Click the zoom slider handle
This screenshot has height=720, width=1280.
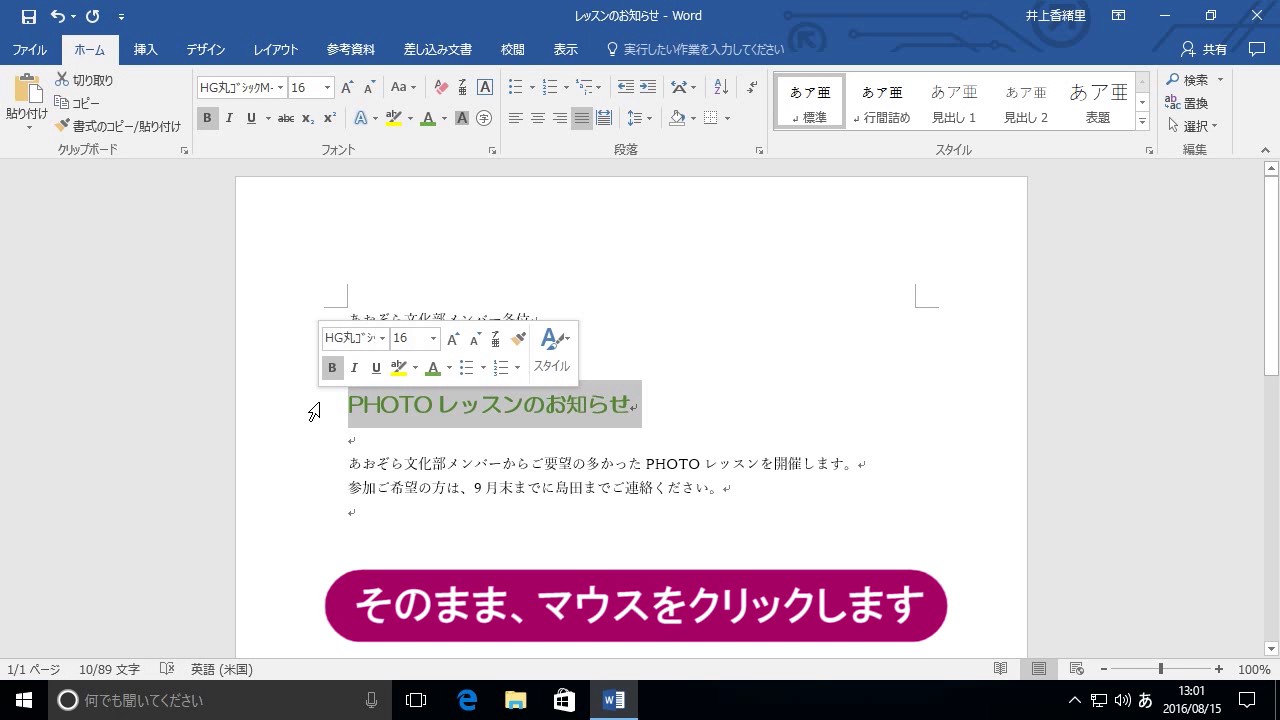(1161, 669)
